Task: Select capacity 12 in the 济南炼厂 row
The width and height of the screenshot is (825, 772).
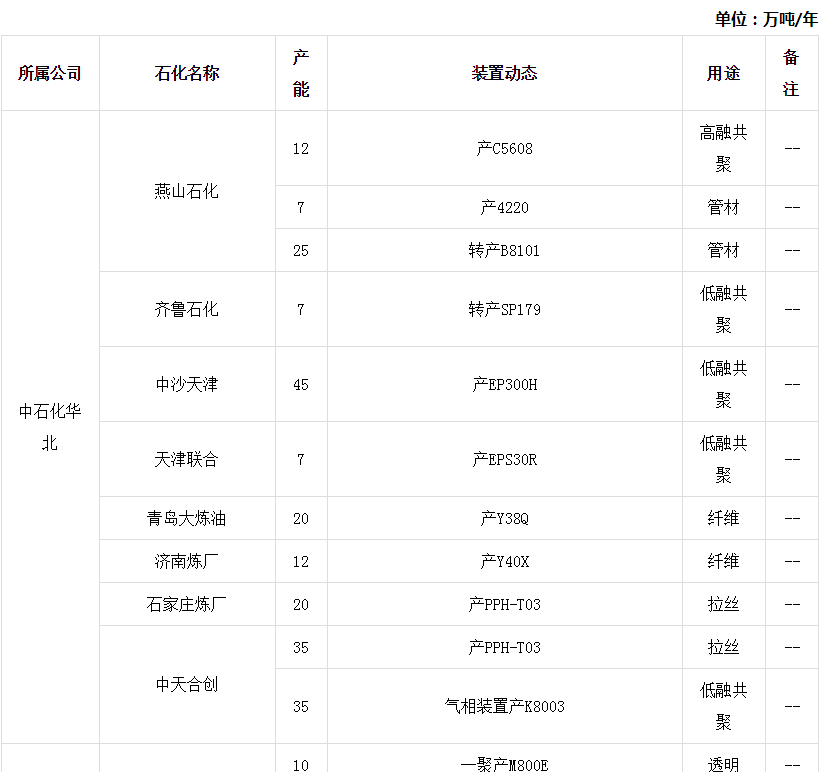Action: point(301,562)
